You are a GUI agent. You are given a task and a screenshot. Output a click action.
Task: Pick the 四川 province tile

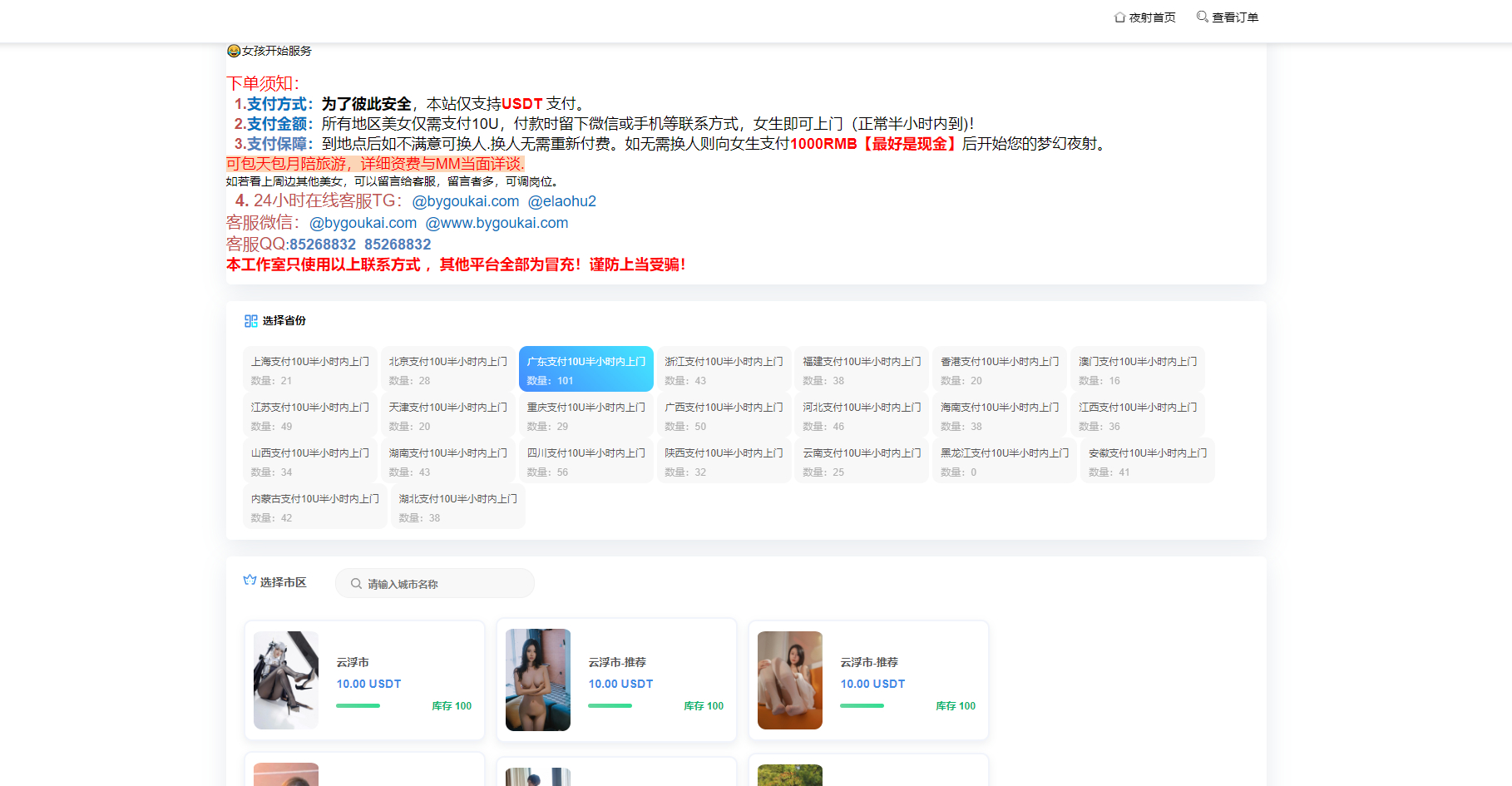point(586,461)
